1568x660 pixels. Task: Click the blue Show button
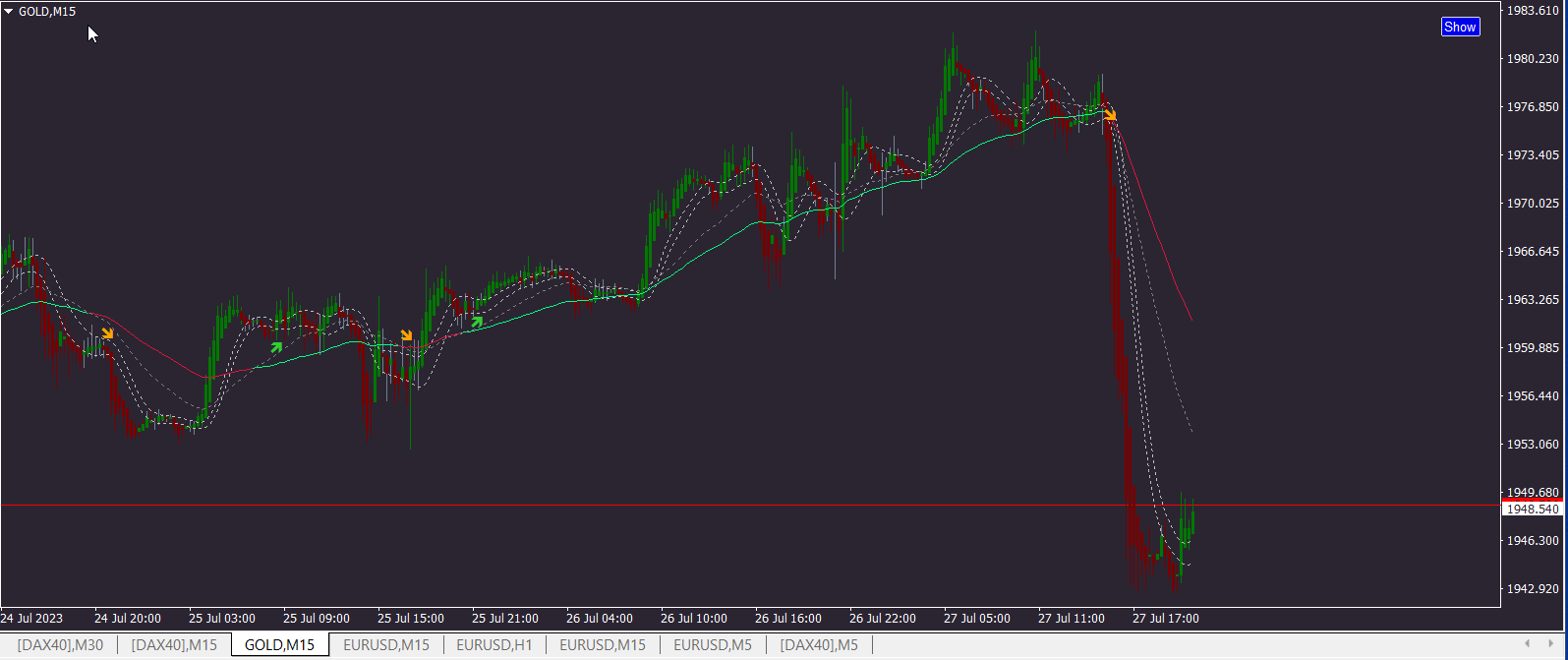(x=1460, y=28)
